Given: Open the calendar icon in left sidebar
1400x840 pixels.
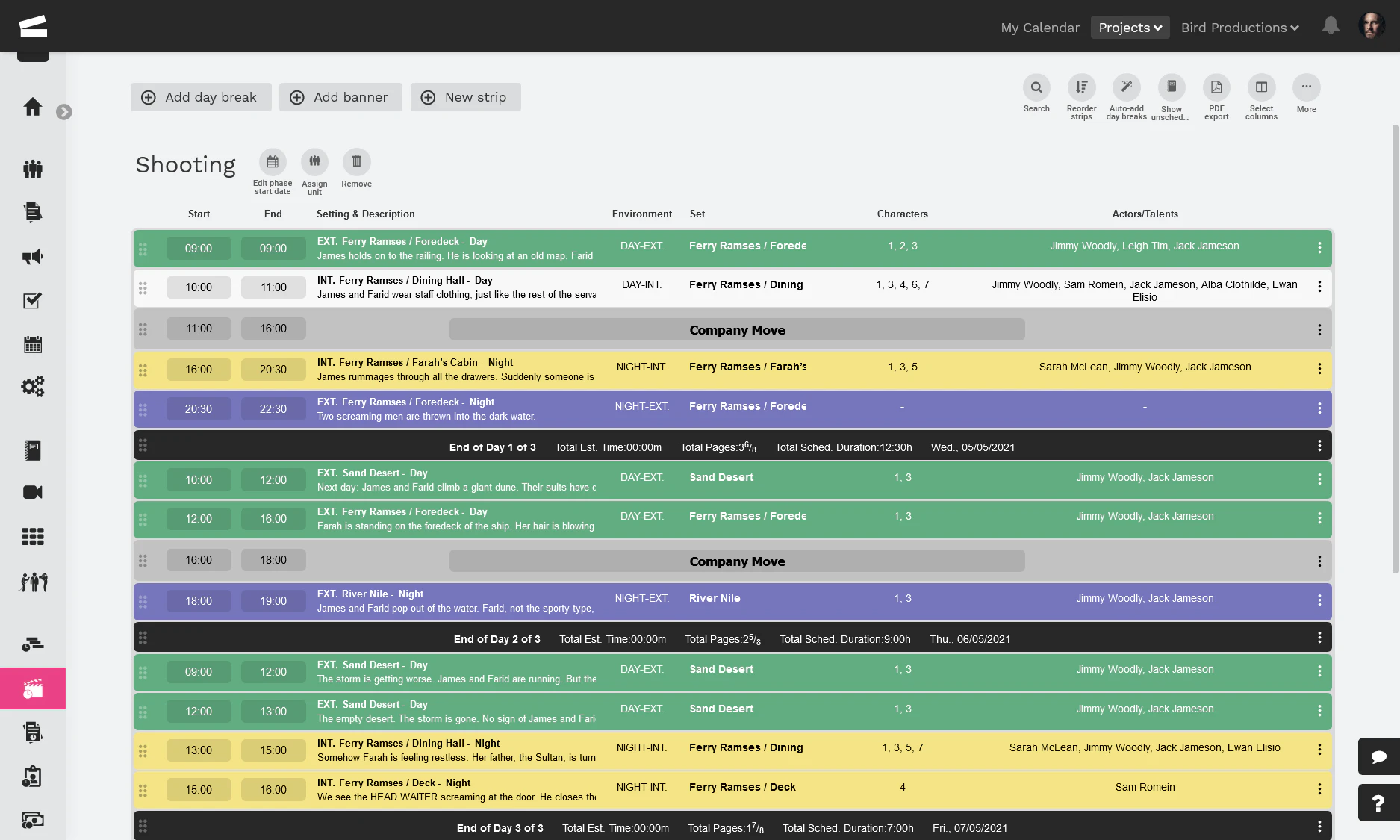Looking at the screenshot, I should tap(33, 344).
